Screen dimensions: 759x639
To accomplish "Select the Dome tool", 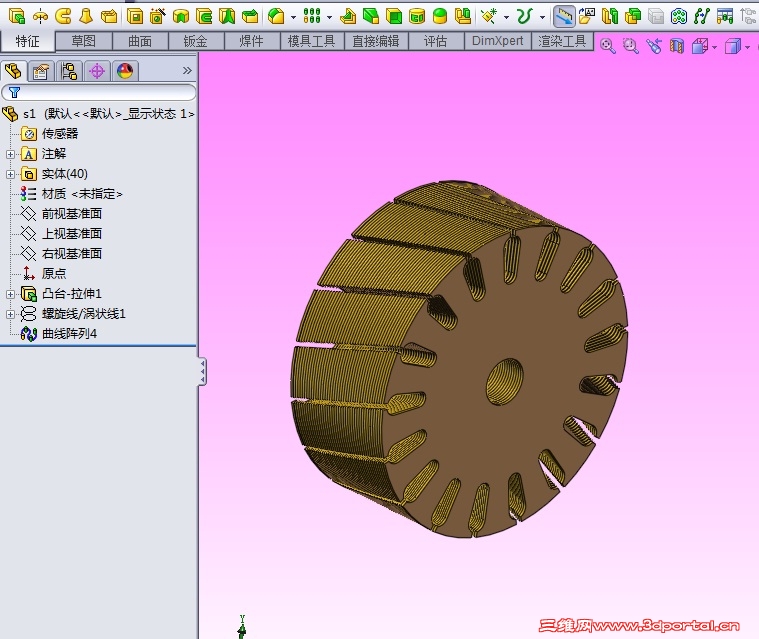I will pyautogui.click(x=440, y=16).
